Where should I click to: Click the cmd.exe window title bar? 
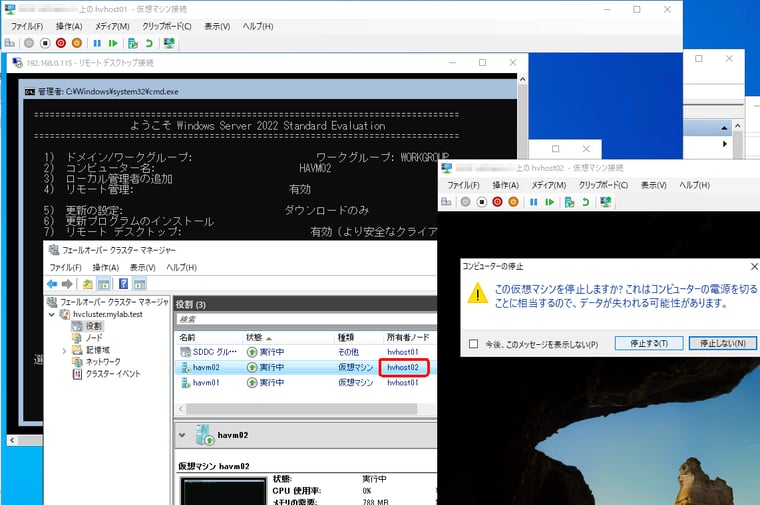pyautogui.click(x=270, y=91)
